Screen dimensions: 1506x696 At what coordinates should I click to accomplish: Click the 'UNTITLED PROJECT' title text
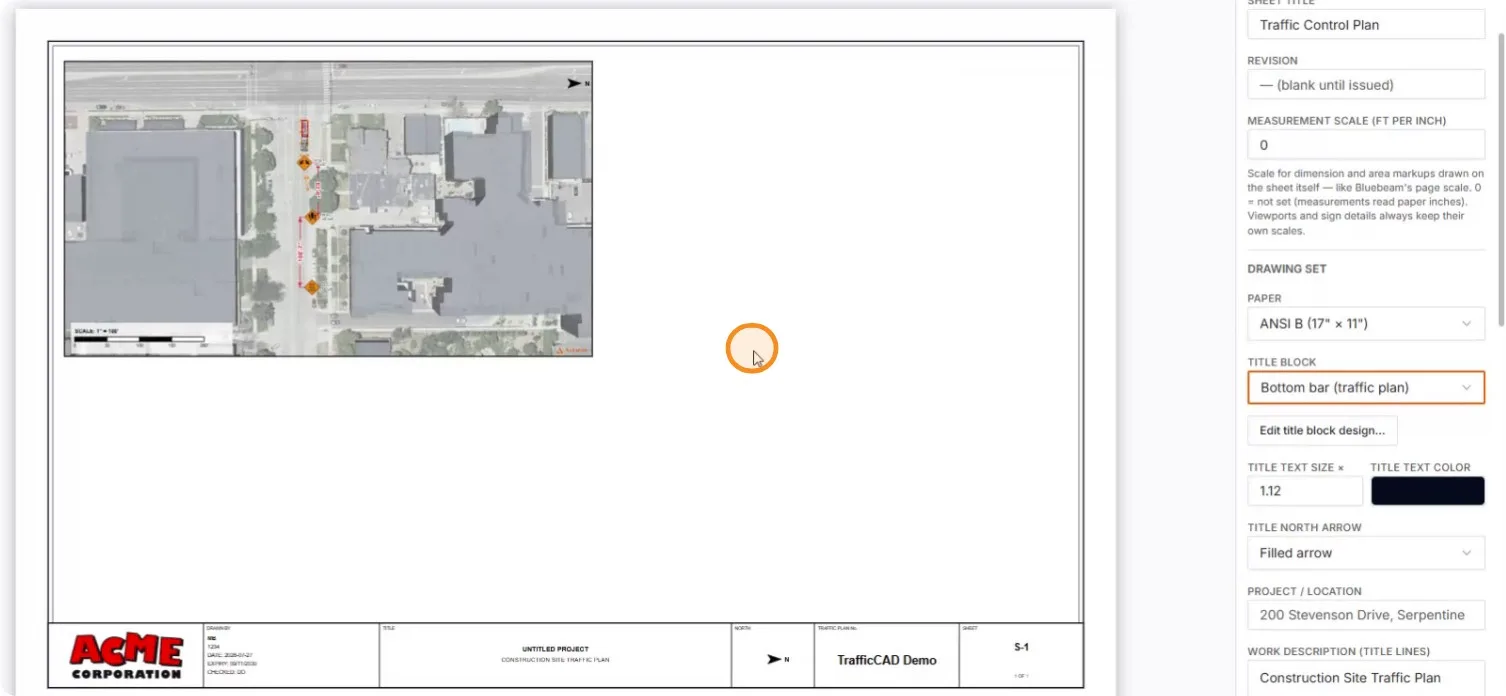555,649
